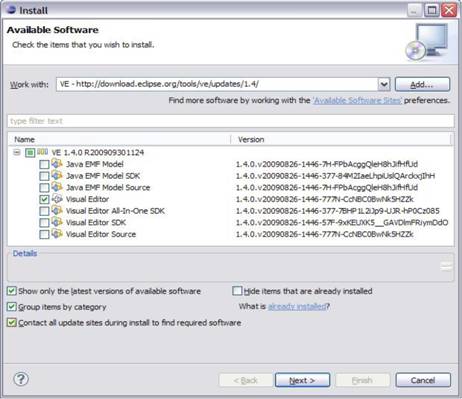Toggle Group items by category checkbox
Image resolution: width=462 pixels, height=399 pixels.
pos(12,307)
